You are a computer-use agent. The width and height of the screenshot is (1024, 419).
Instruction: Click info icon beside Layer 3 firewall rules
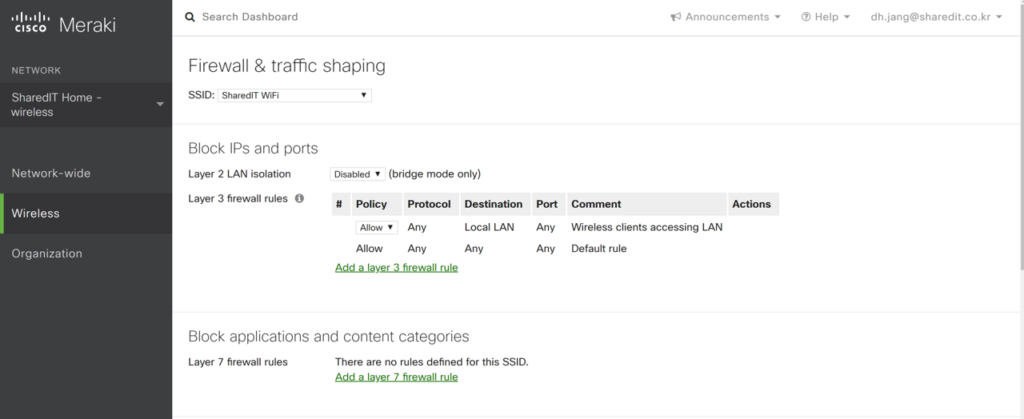click(x=298, y=199)
